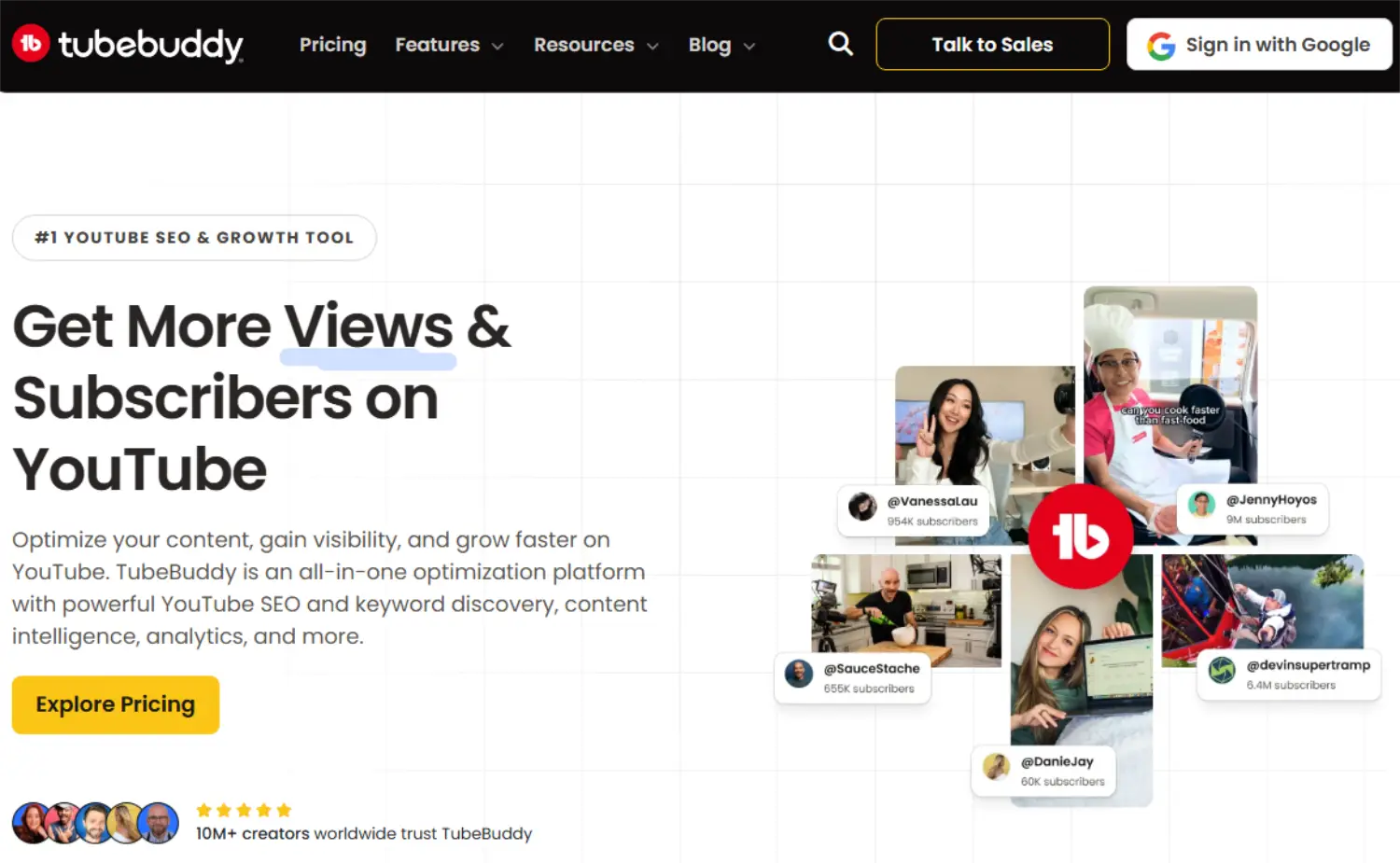Click the 'Get More Views &' headline
The image size is (1400, 863).
(261, 327)
